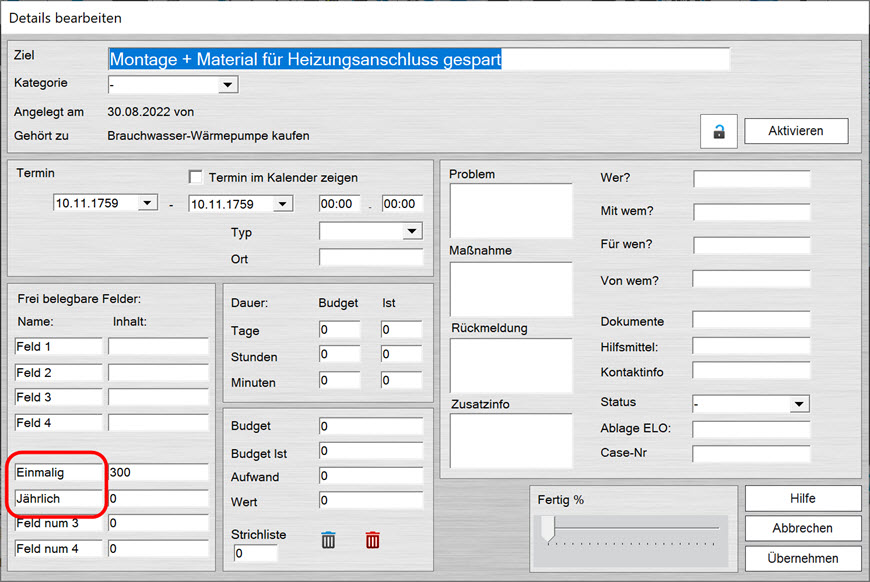Apply changes with Übernehmen button
The height and width of the screenshot is (582, 870).
[x=802, y=558]
